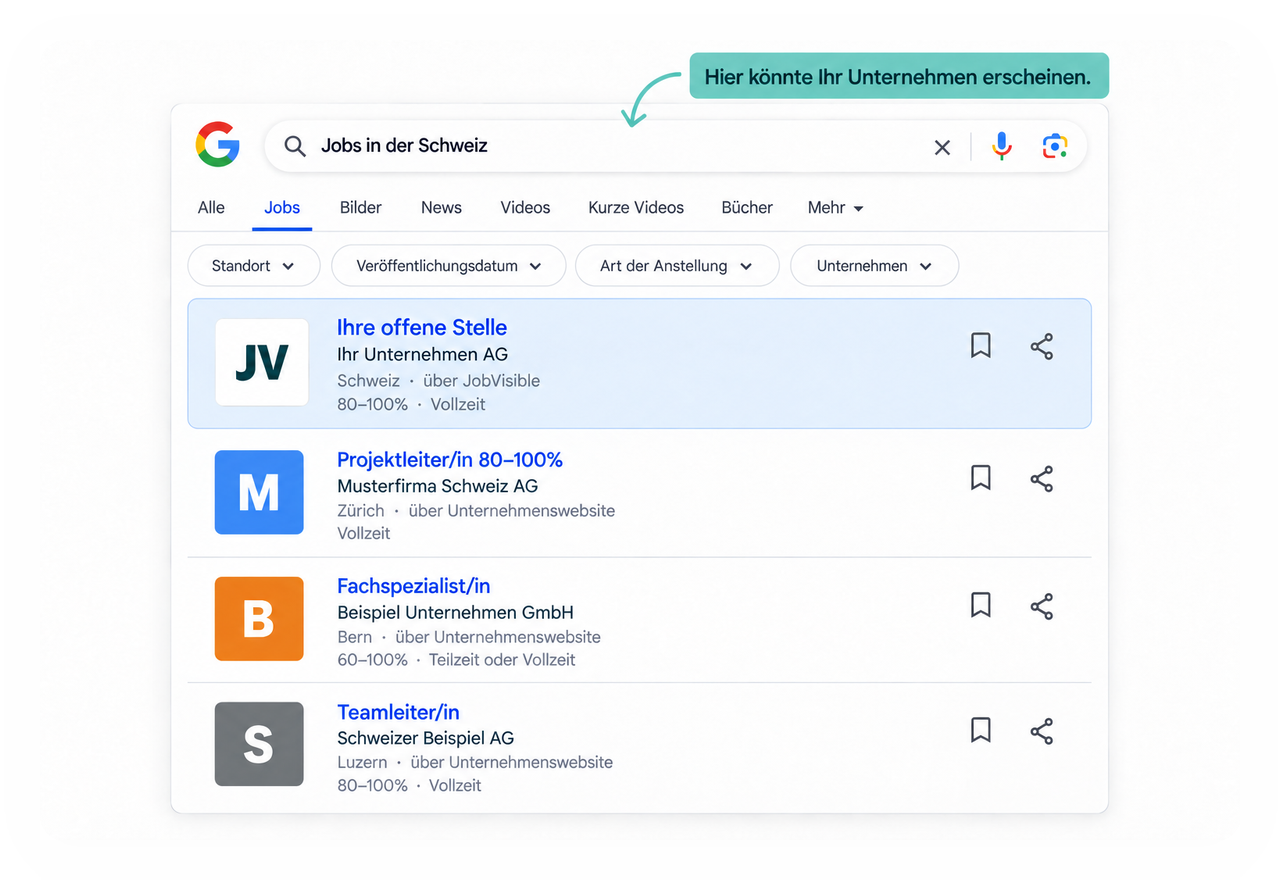Open the Fachspezialist/in job link
This screenshot has width=1280, height=880.
click(414, 586)
